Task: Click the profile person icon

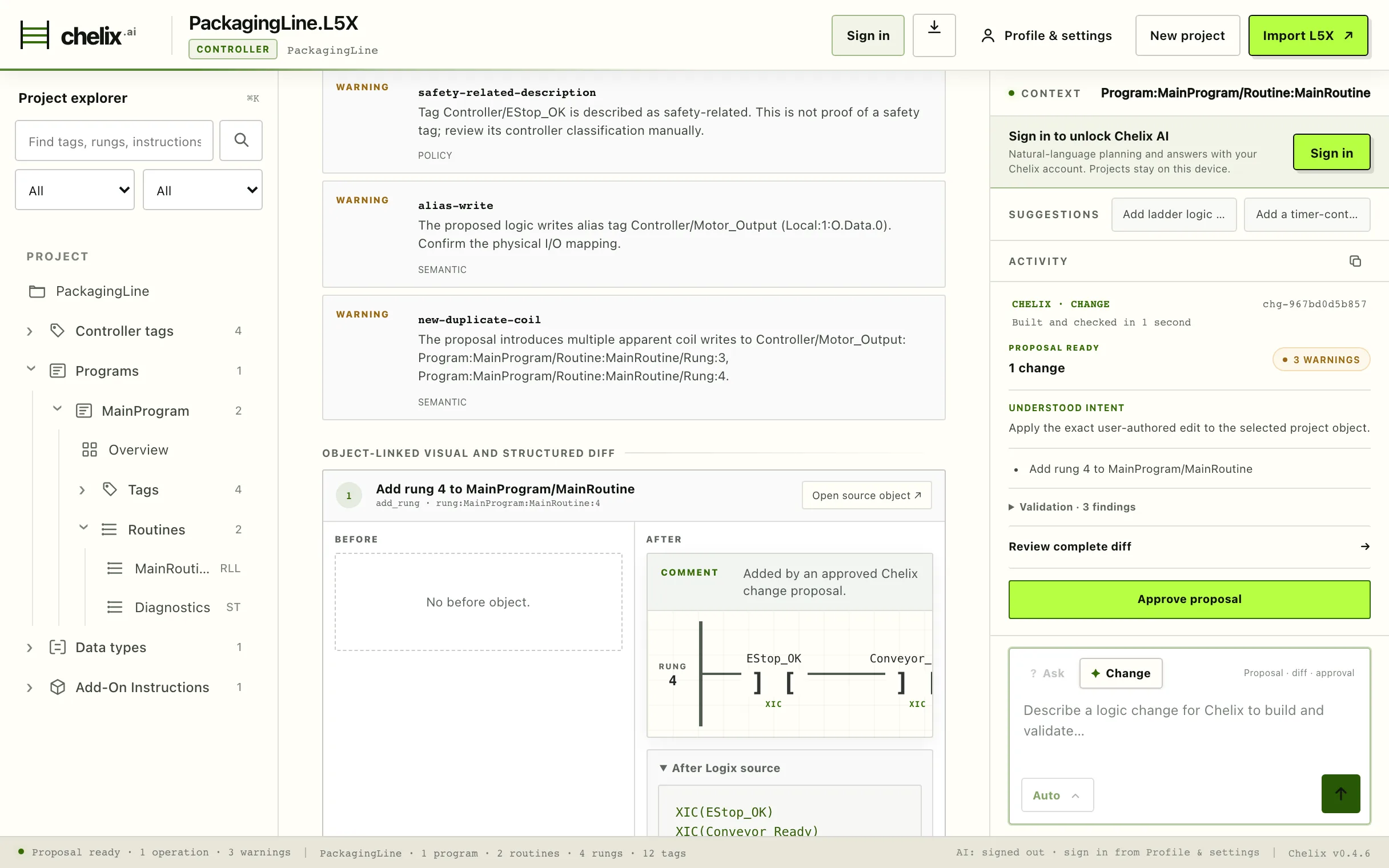Action: (987, 35)
